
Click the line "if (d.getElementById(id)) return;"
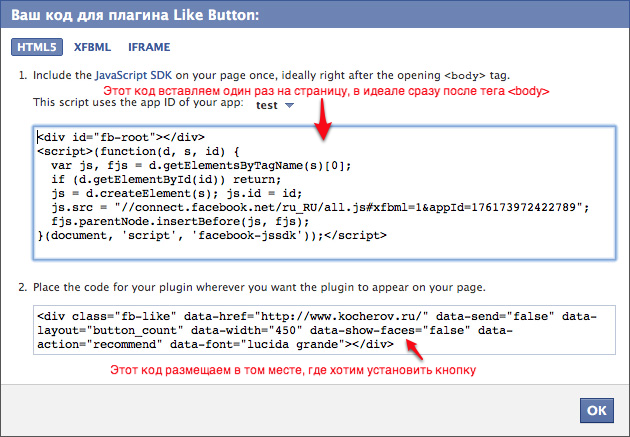click(x=166, y=179)
